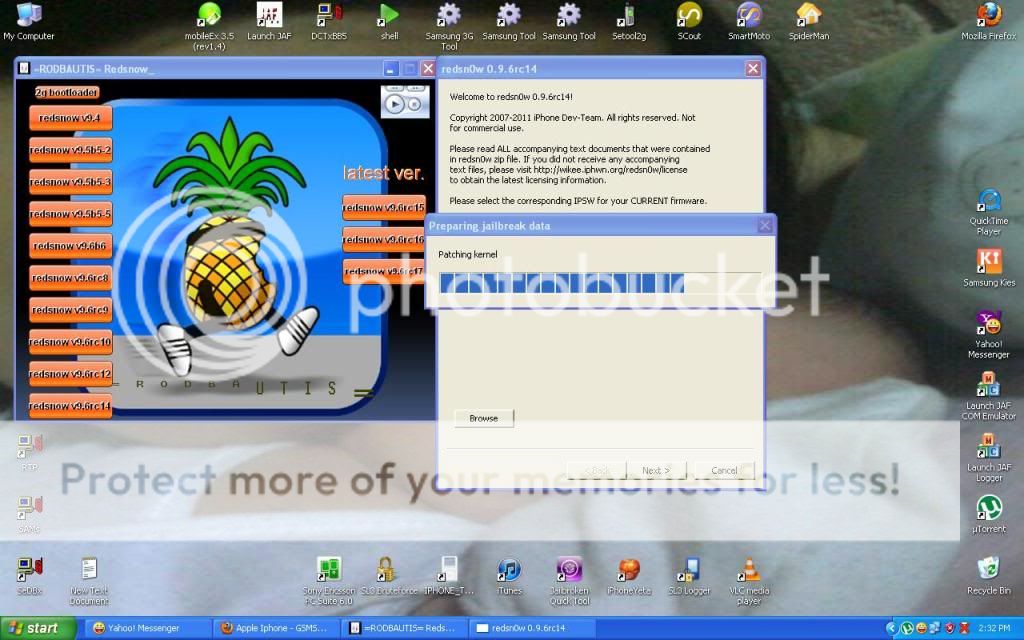Open the red security shield tray icon
Viewport: 1024px width, 640px height.
pos(950,628)
